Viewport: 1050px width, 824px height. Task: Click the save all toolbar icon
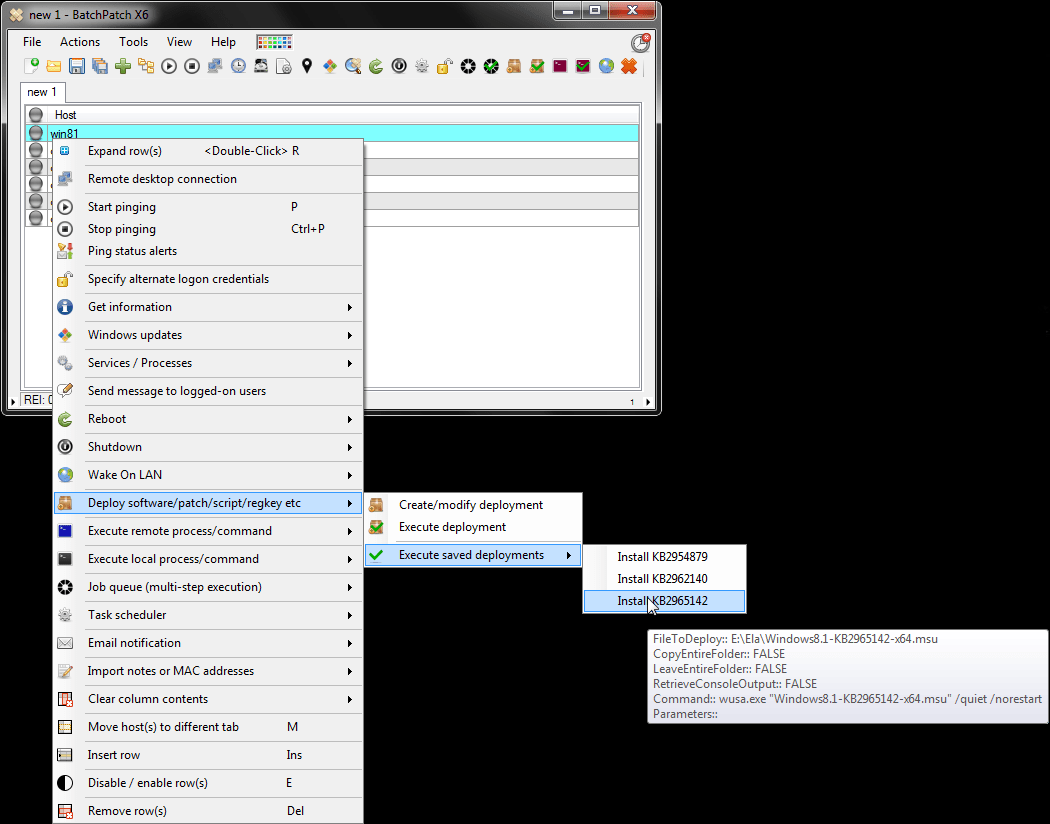point(100,66)
